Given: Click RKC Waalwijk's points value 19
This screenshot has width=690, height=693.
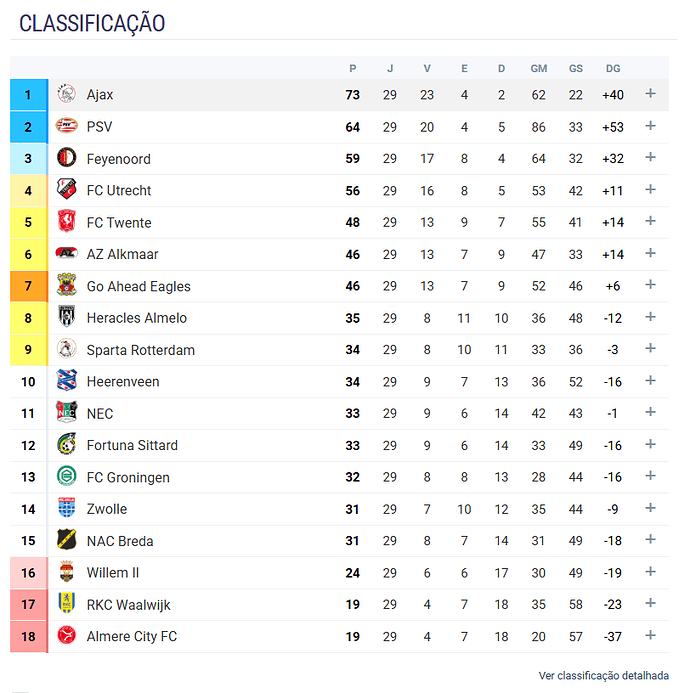Looking at the screenshot, I should [353, 605].
